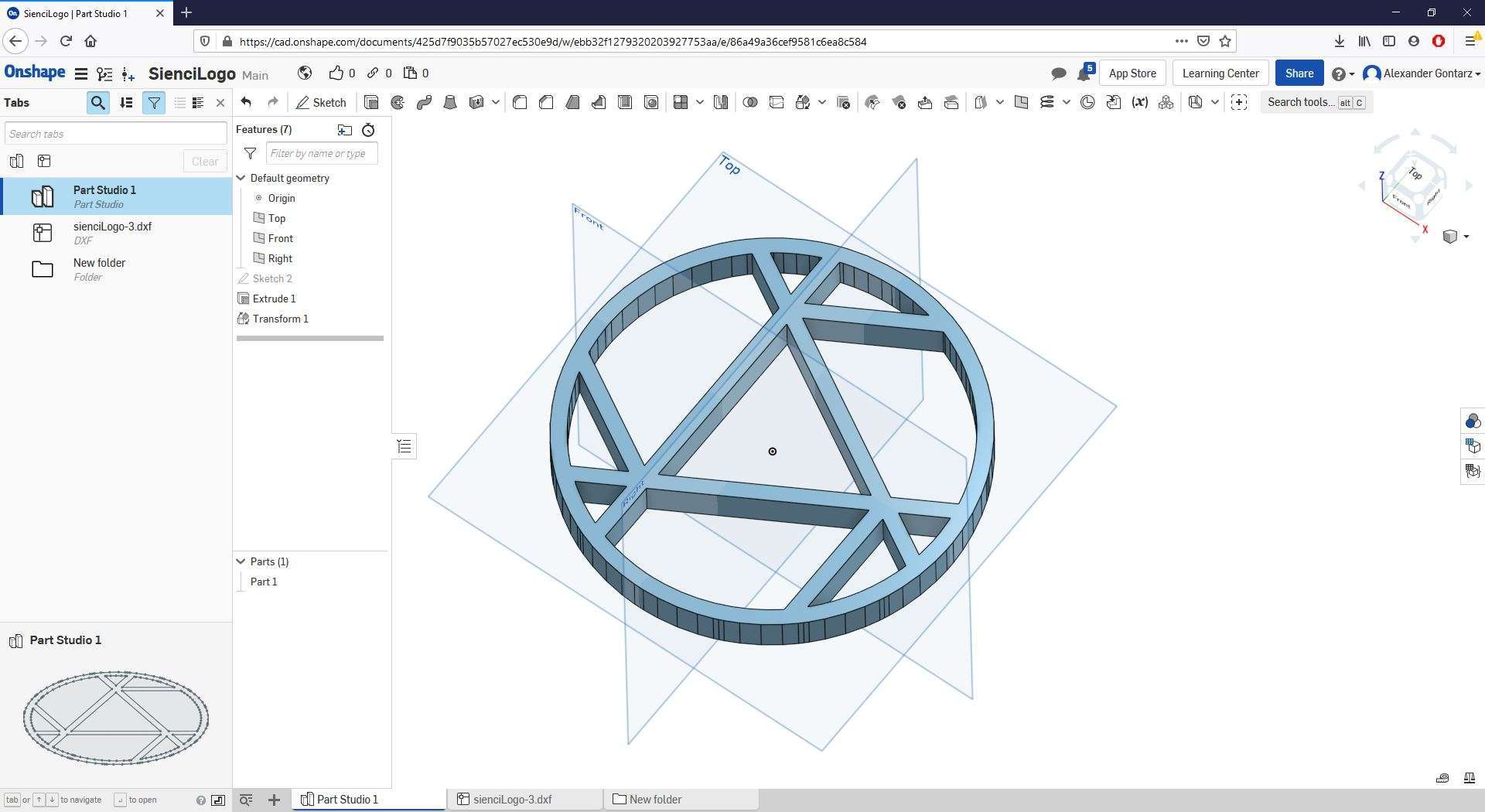Open the view cube display options dropdown
Image resolution: width=1485 pixels, height=812 pixels.
click(x=1456, y=237)
